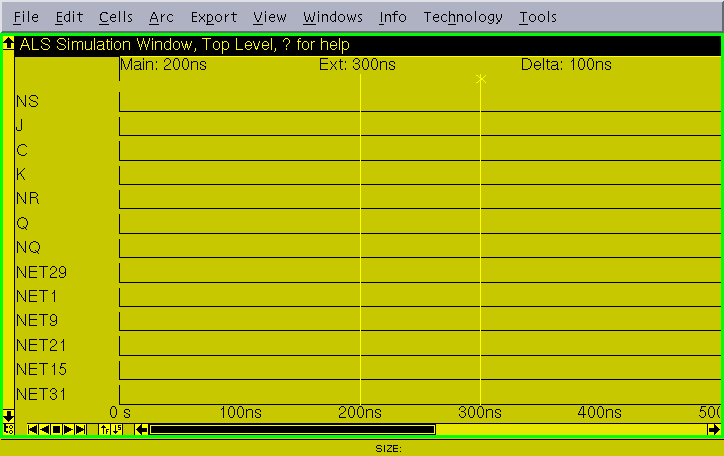724x456 pixels.
Task: Click the horizontal scrollbar thumb
Action: tap(291, 430)
